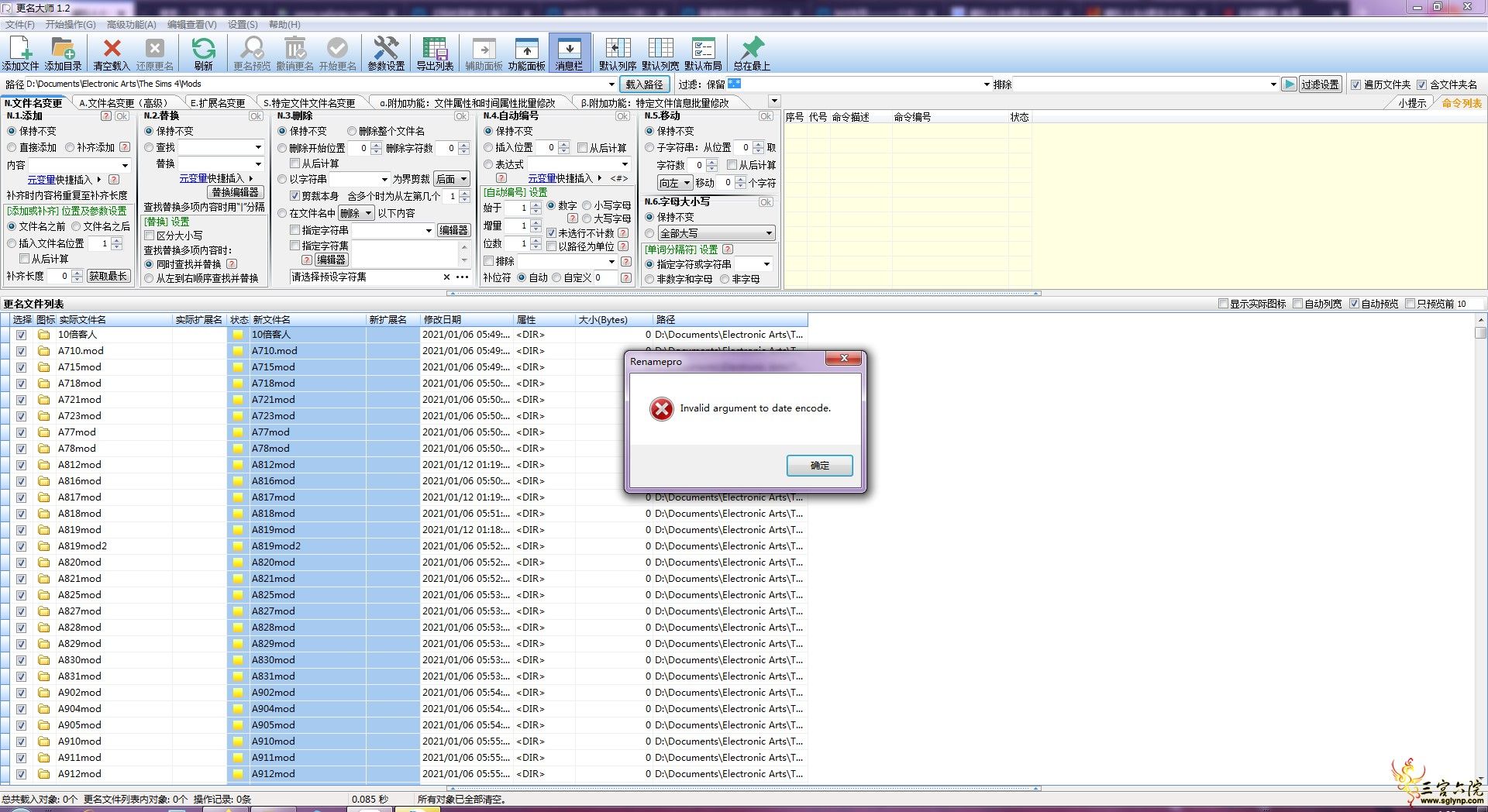Image resolution: width=1488 pixels, height=812 pixels.
Task: Click the 载入路径 button
Action: (x=645, y=84)
